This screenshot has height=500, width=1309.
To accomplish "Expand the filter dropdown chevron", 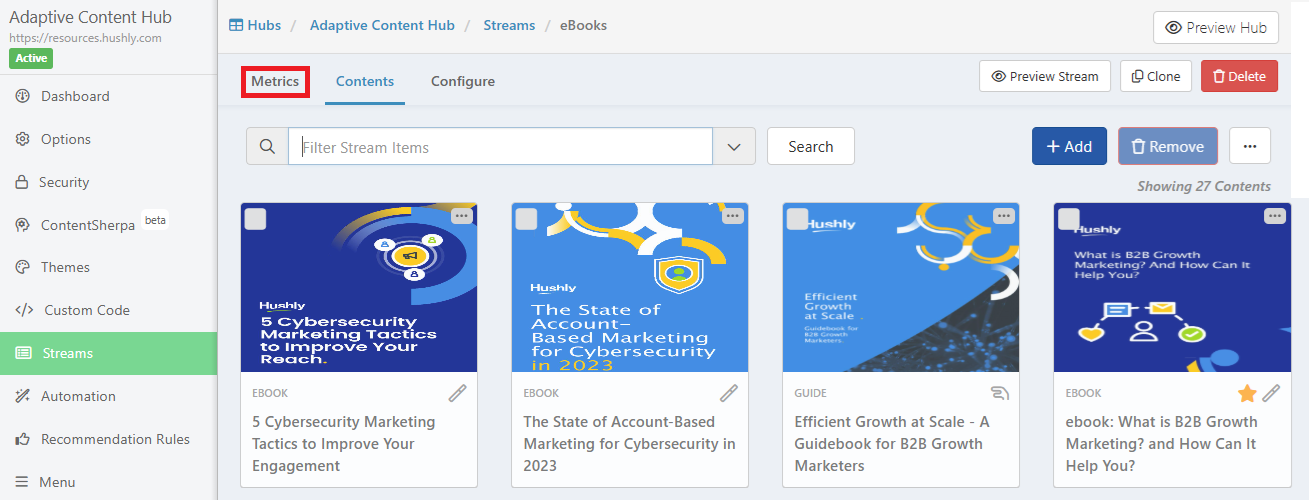I will click(x=735, y=146).
